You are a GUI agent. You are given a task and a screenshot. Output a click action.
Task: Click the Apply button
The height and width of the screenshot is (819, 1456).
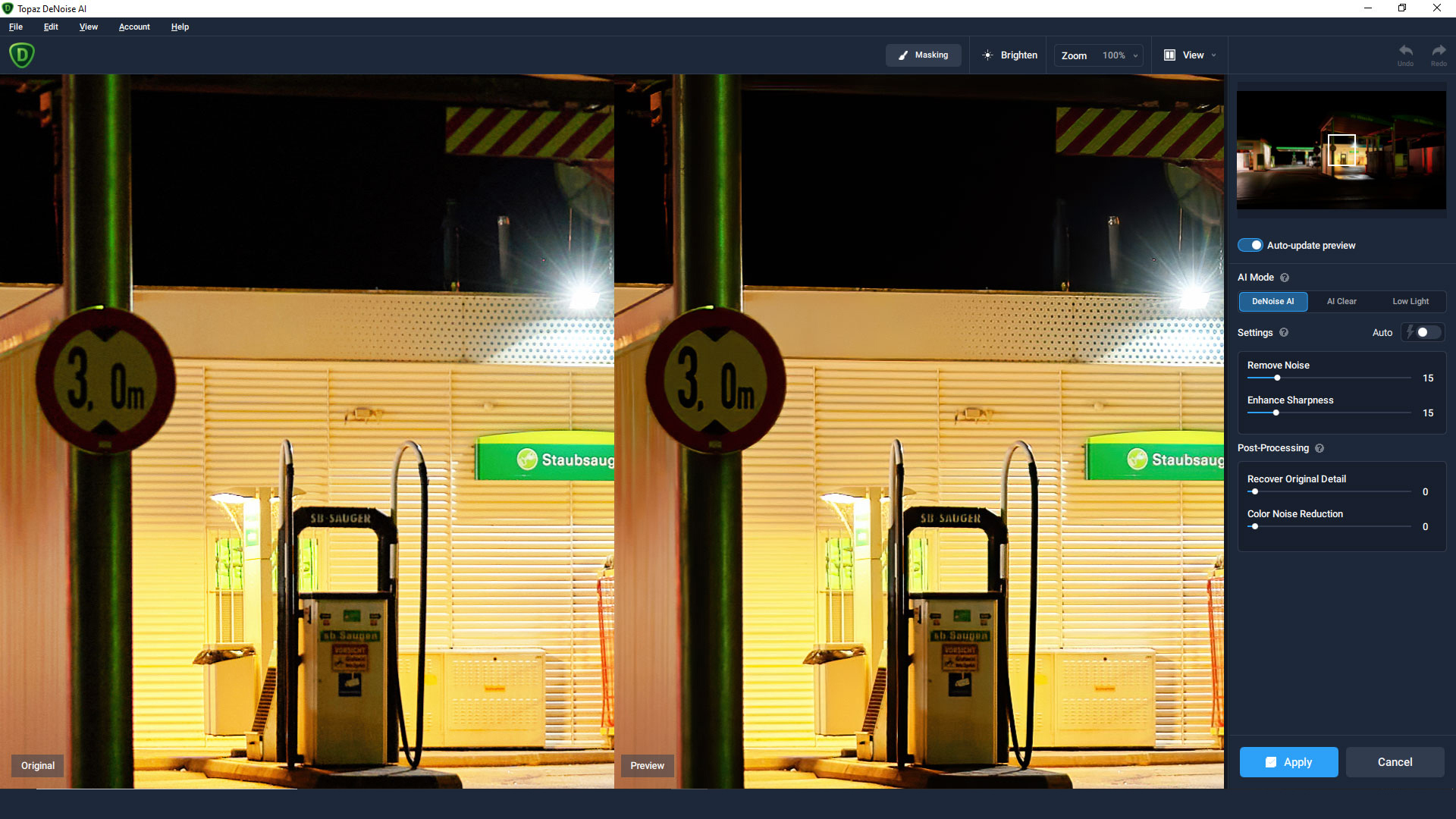click(1288, 762)
